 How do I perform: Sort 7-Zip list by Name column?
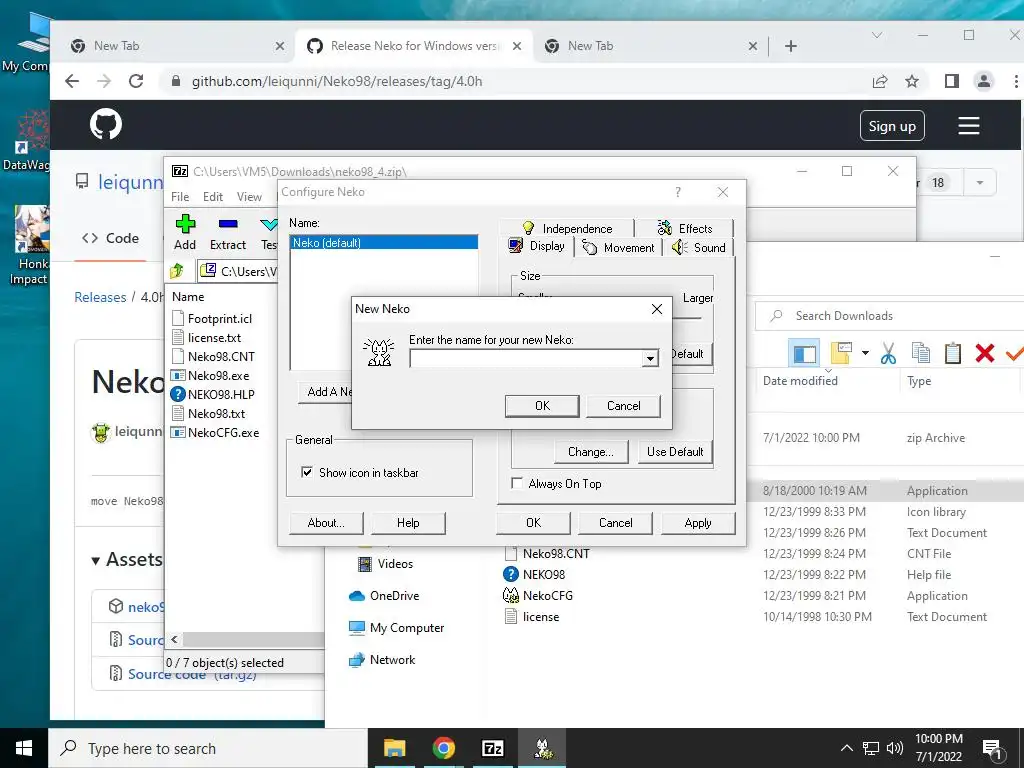[x=188, y=296]
